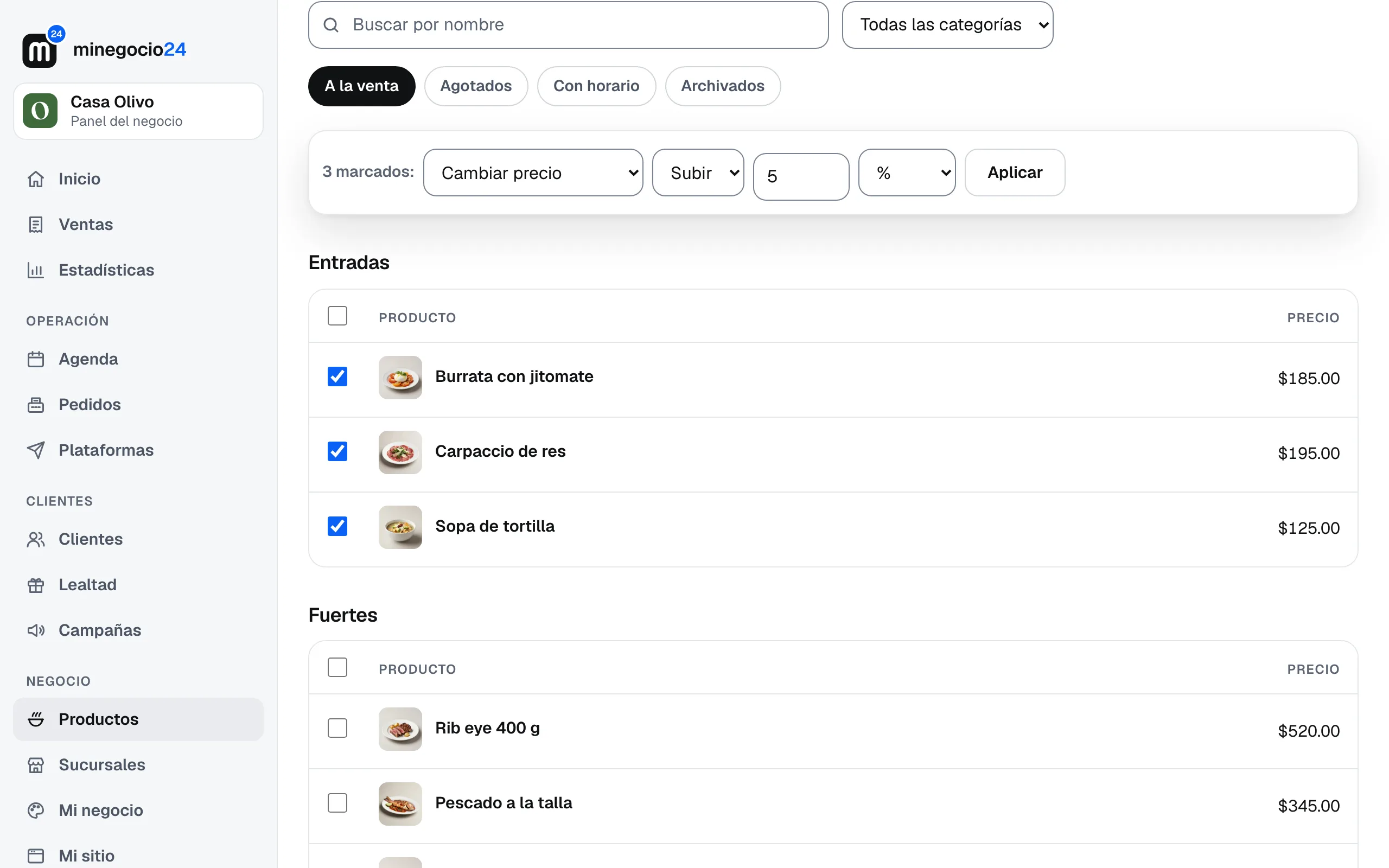Image resolution: width=1389 pixels, height=868 pixels.
Task: Check the Pescado a la talla checkbox
Action: click(x=337, y=803)
